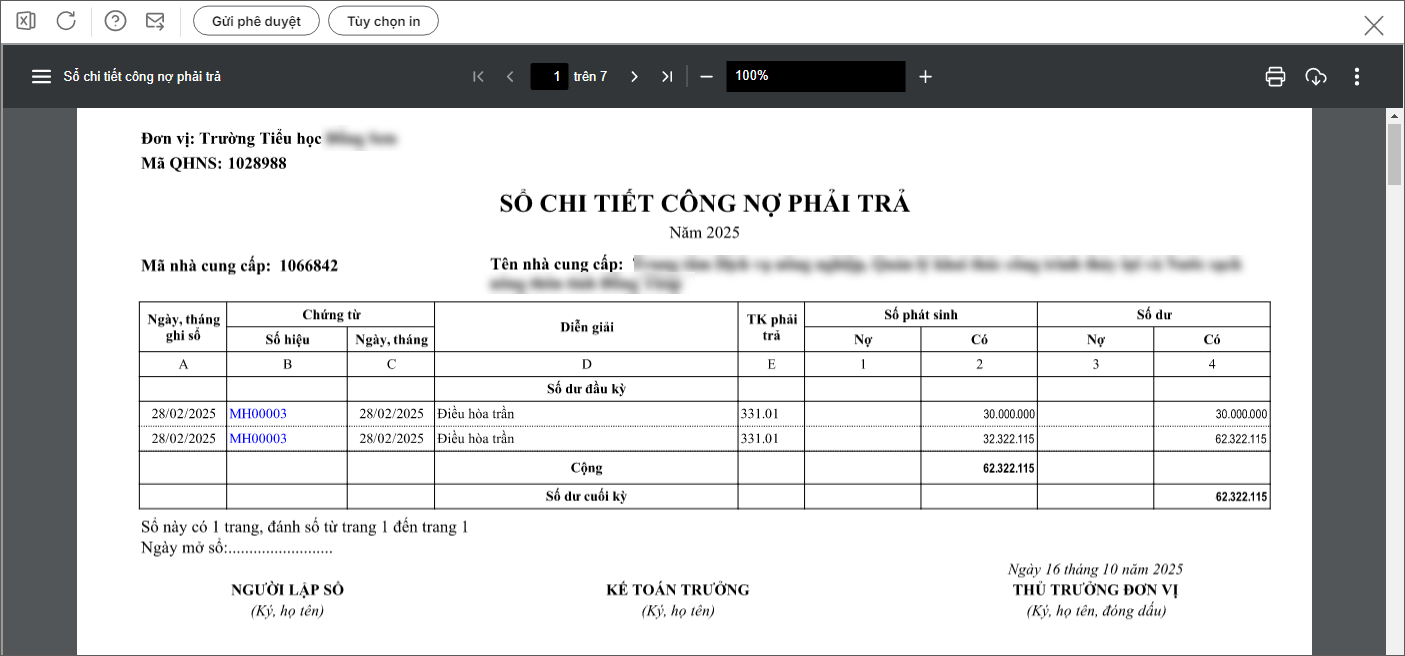Screen dimensions: 1405x656
Task: Open Tùy chọn in print options
Action: [x=383, y=21]
